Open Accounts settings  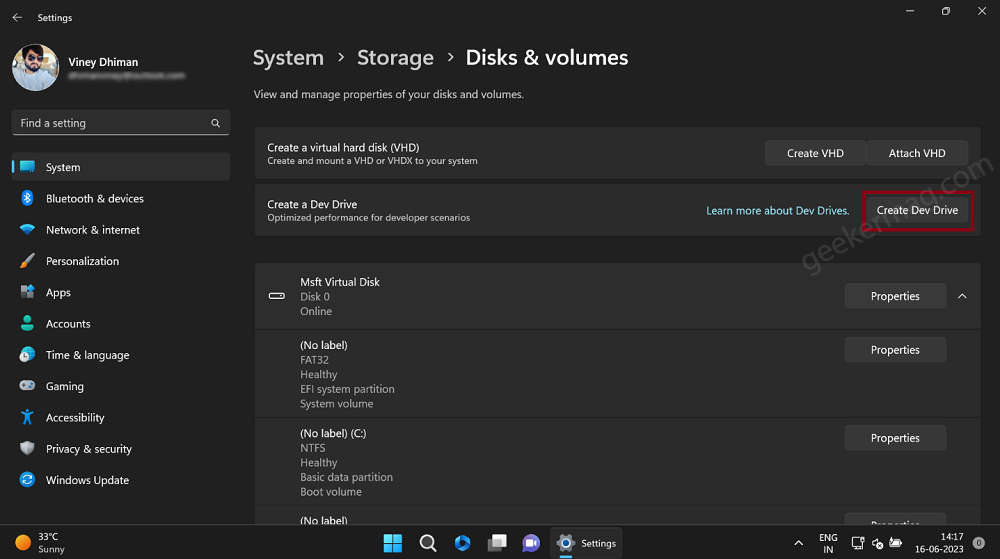(121, 323)
